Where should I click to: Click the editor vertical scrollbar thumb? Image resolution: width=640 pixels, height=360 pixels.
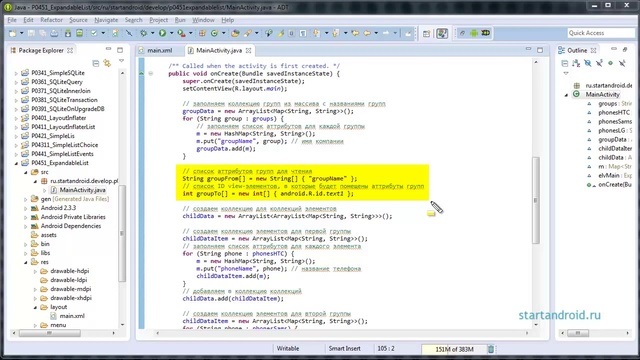coord(536,200)
